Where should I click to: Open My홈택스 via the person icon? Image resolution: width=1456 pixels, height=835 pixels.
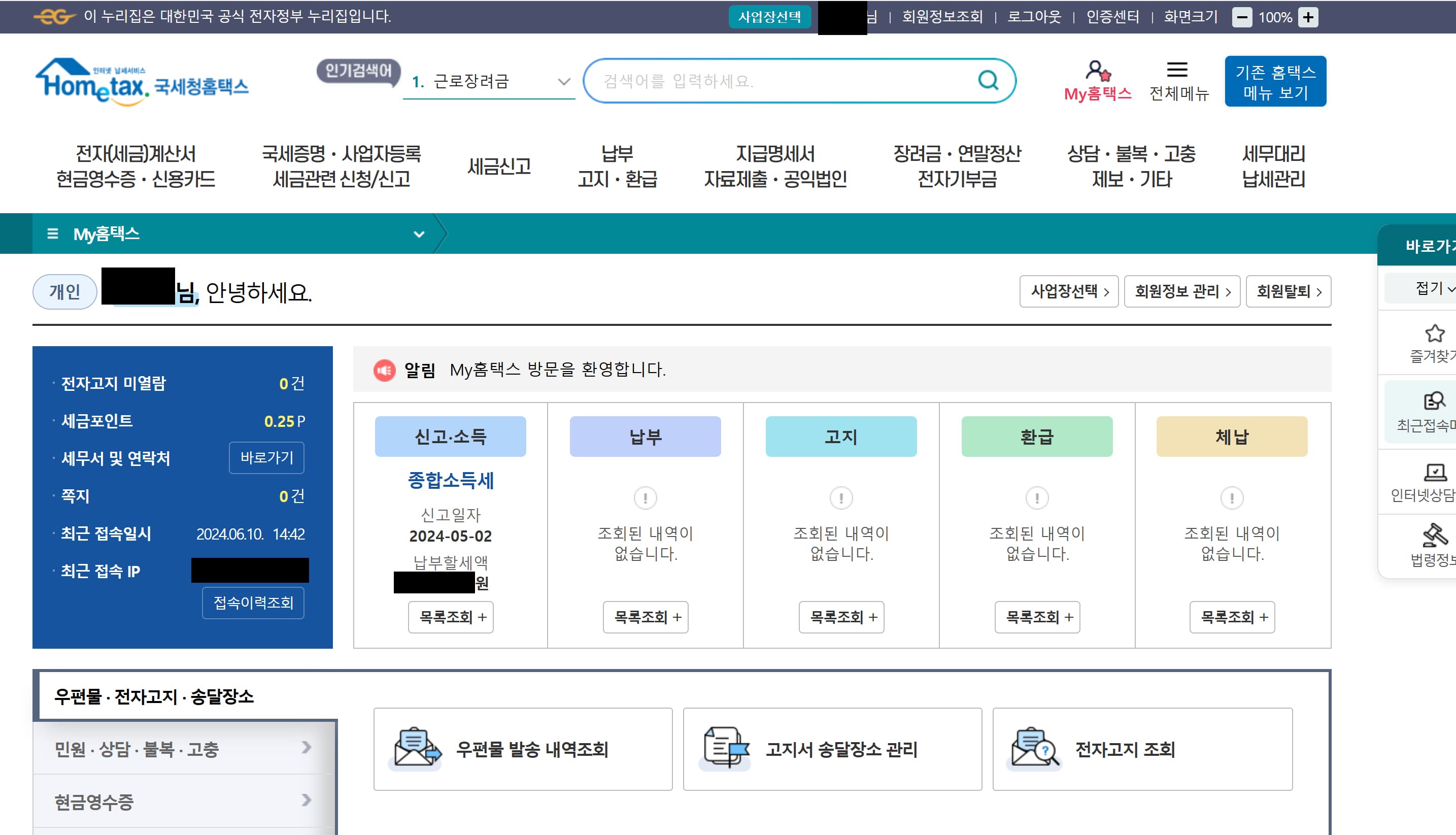(1097, 71)
